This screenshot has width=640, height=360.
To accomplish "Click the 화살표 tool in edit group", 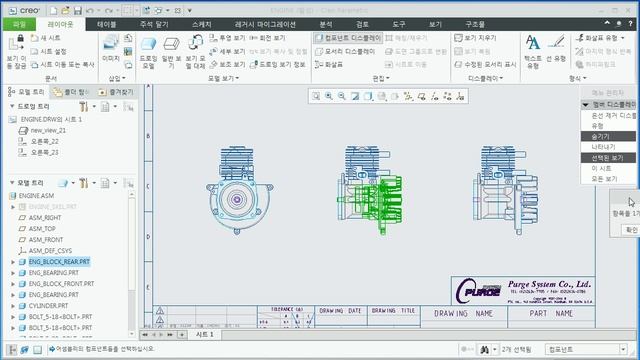I will click(x=329, y=64).
